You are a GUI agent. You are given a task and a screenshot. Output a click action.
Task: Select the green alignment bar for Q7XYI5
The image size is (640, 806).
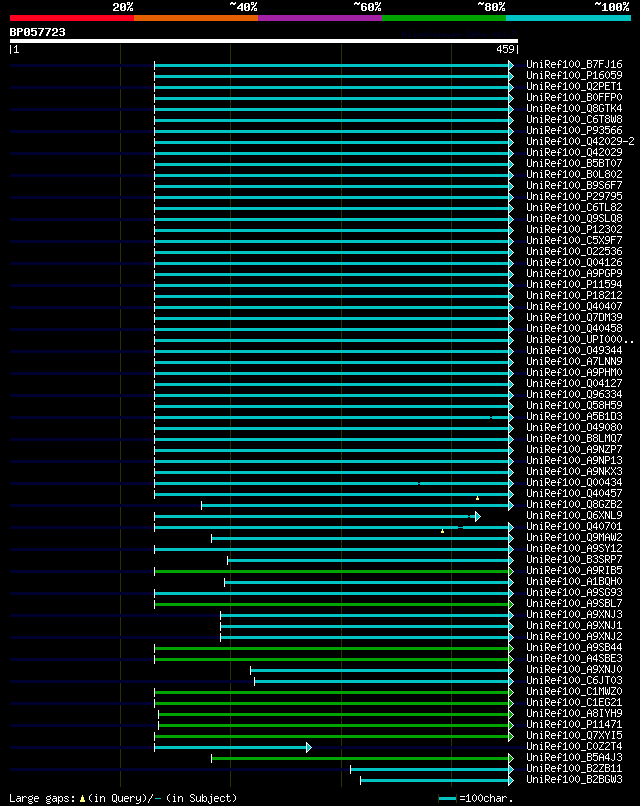332,737
